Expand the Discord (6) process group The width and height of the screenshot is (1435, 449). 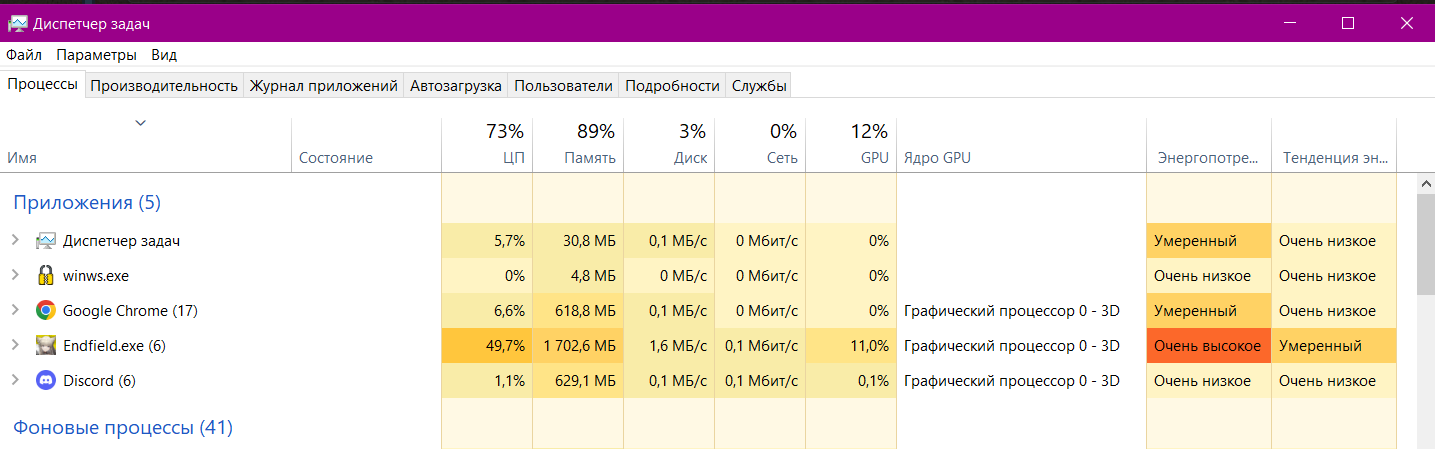coord(15,381)
